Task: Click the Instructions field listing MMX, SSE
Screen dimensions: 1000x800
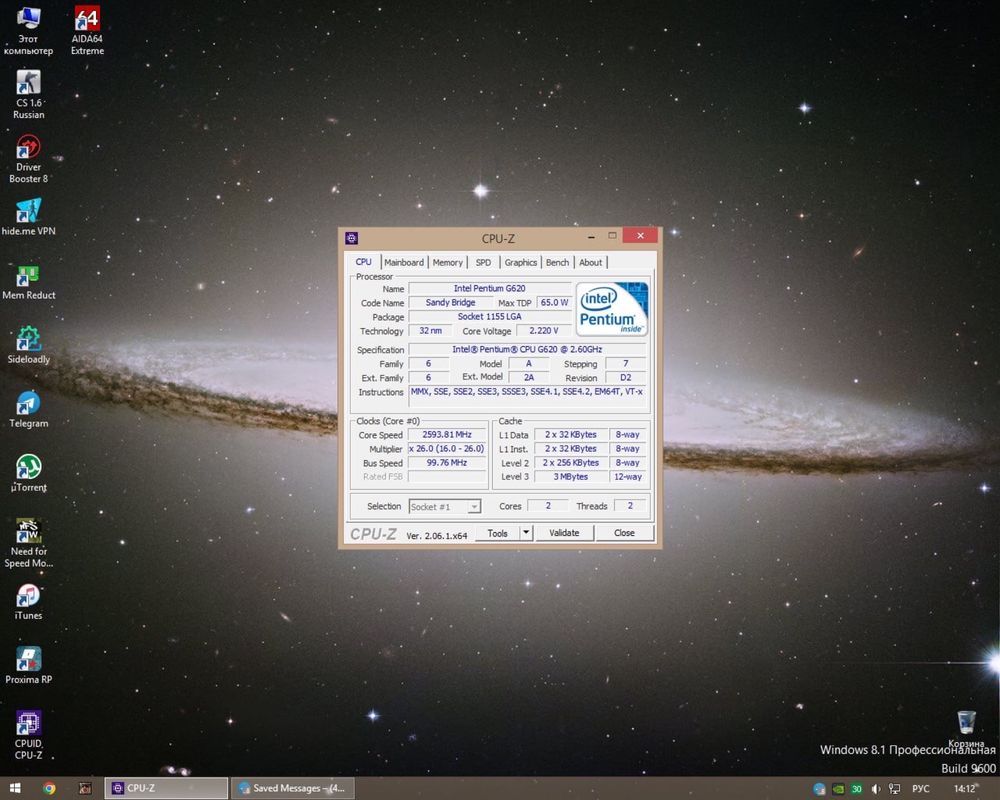Action: pyautogui.click(x=527, y=397)
